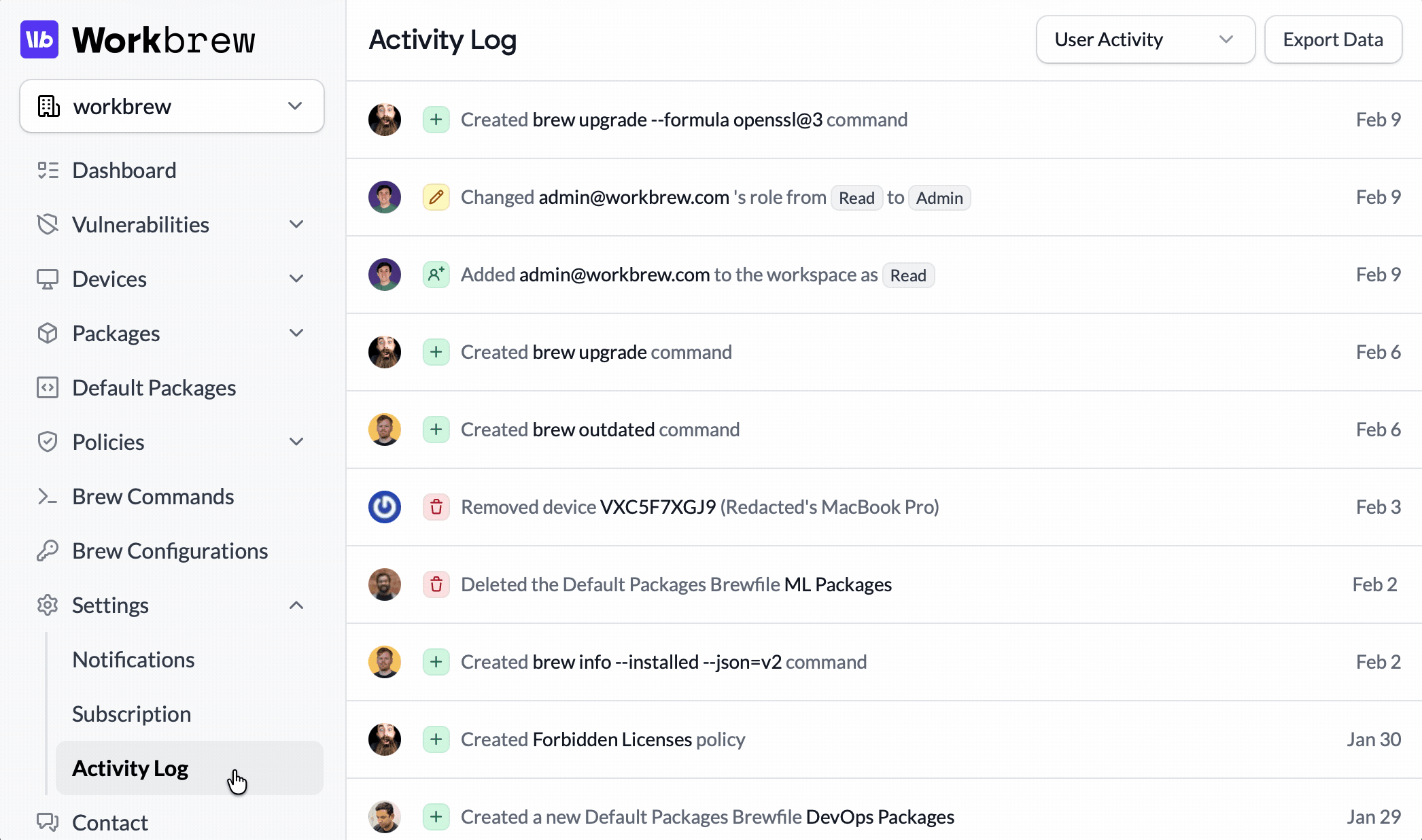
Task: Click the yellow pencil icon on role change entry
Action: 436,197
